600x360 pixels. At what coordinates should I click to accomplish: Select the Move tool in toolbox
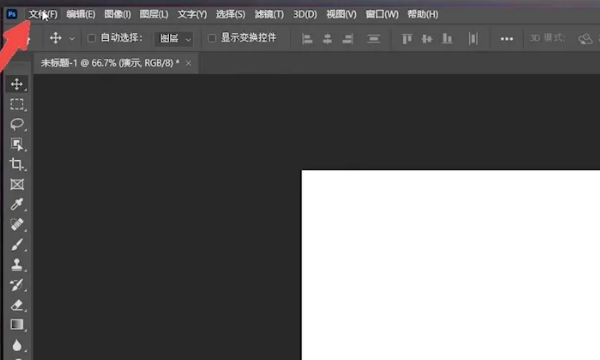click(17, 84)
